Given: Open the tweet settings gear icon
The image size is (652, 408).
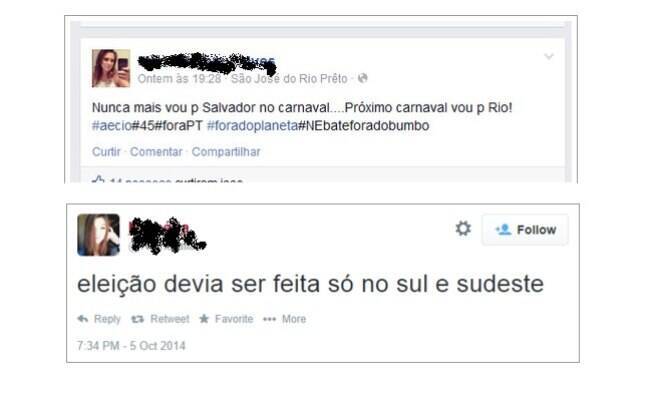Looking at the screenshot, I should click(x=463, y=229).
